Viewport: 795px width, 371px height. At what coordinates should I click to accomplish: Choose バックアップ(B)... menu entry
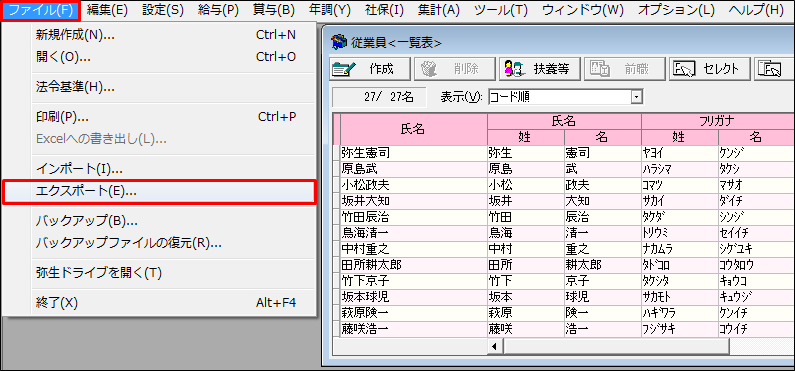click(x=160, y=221)
